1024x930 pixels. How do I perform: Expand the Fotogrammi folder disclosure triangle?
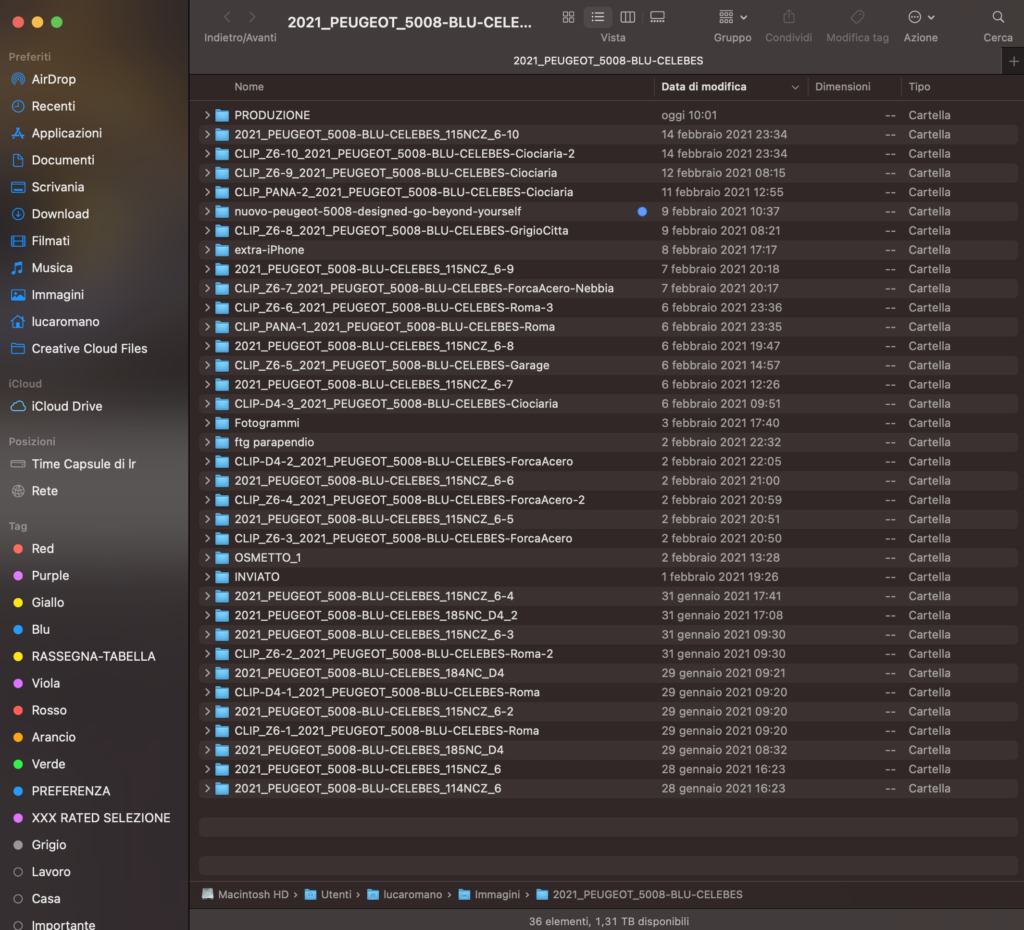coord(207,423)
